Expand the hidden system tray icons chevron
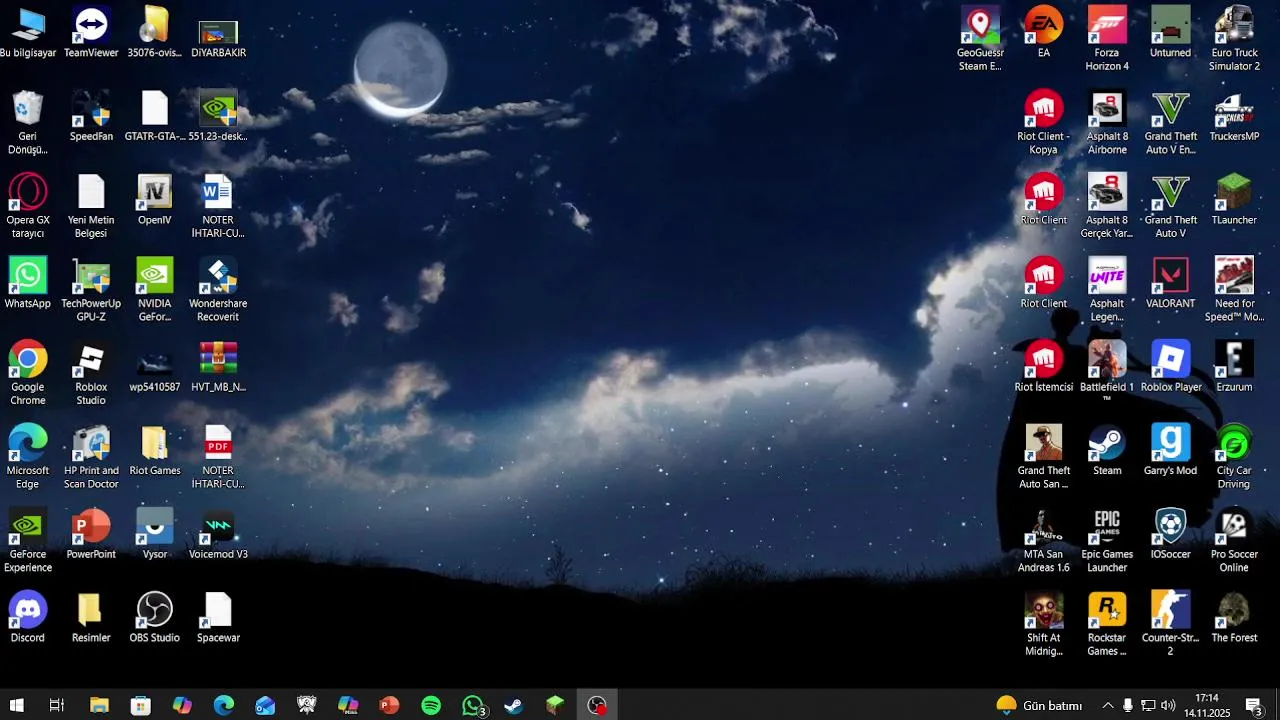 1107,706
